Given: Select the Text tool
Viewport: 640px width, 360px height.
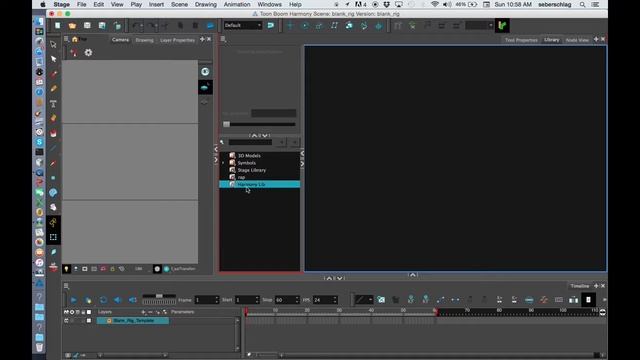Looking at the screenshot, I should [x=53, y=104].
